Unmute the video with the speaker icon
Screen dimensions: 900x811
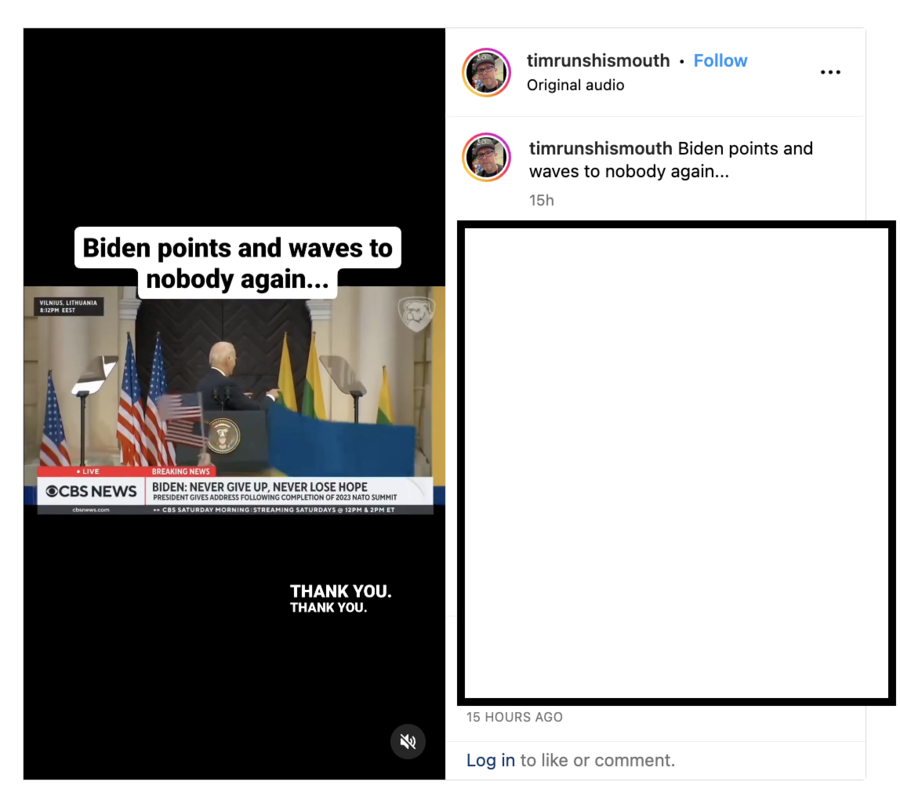408,741
